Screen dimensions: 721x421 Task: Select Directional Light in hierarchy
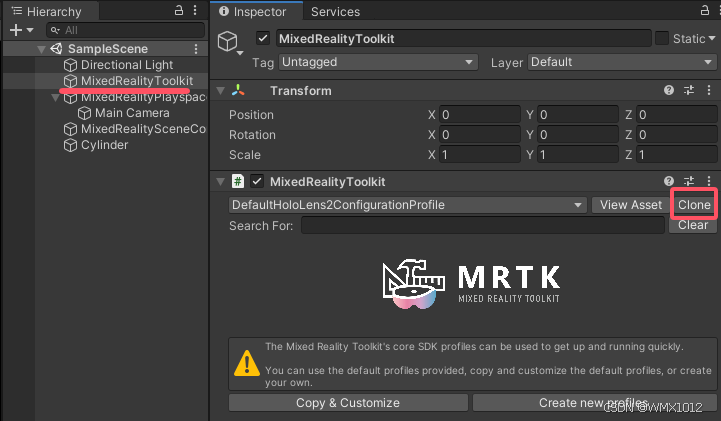pos(127,65)
